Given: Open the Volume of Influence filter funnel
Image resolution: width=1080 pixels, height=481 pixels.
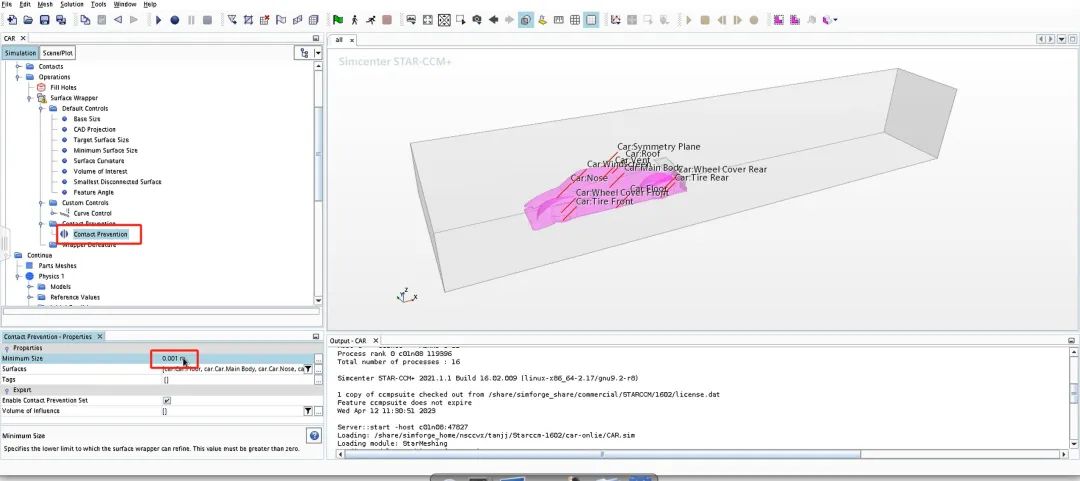Looking at the screenshot, I should pyautogui.click(x=308, y=411).
